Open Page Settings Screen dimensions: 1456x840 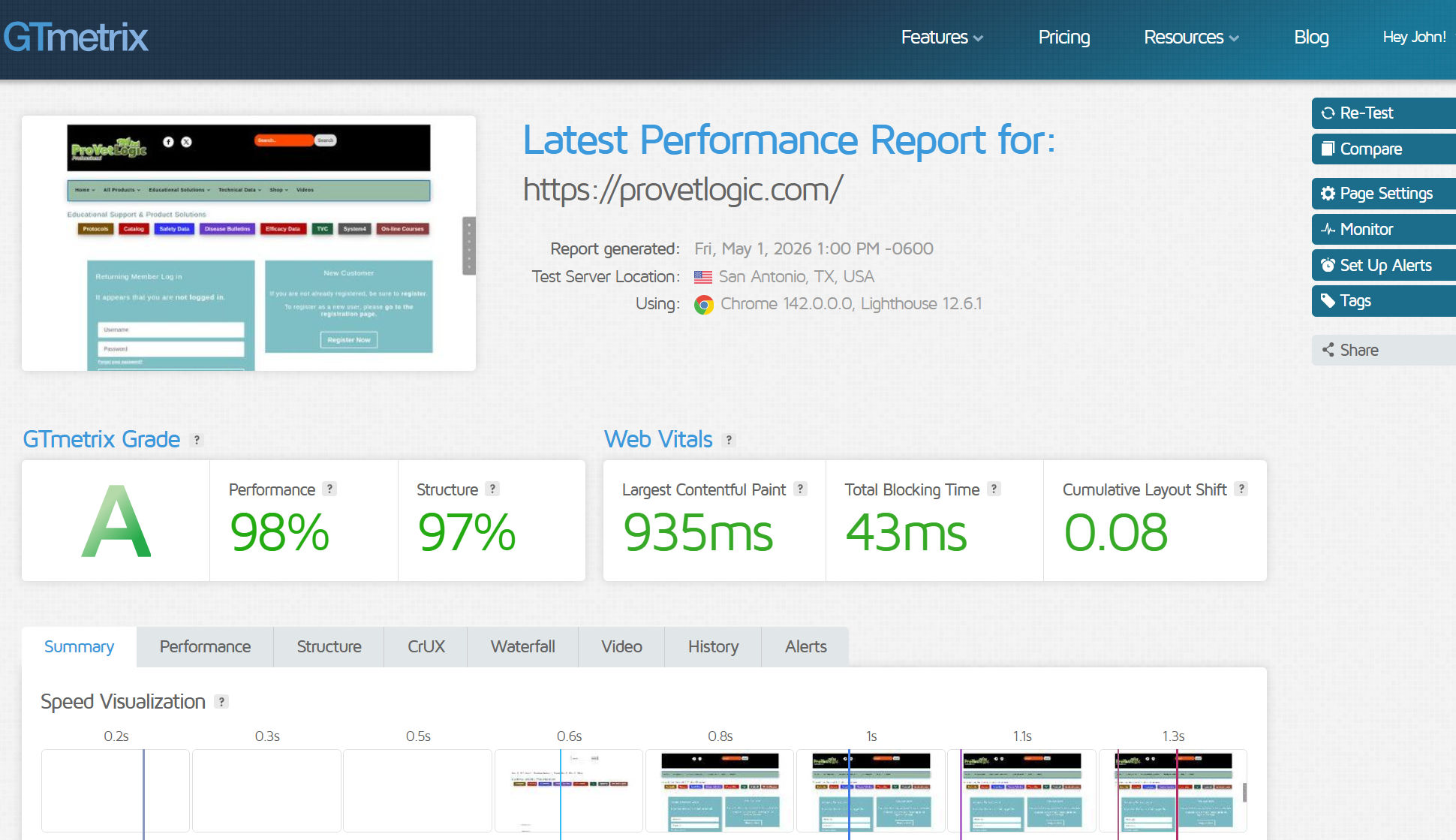click(1383, 194)
